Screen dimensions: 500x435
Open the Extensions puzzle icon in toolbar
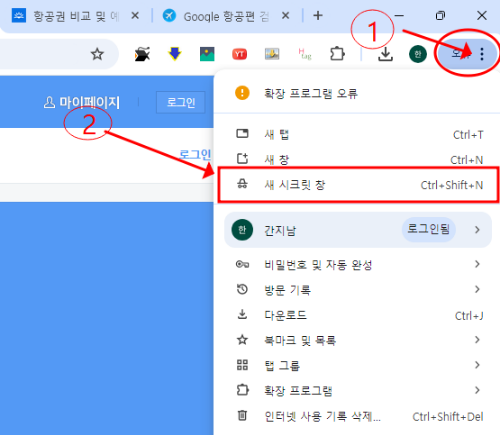click(x=337, y=54)
